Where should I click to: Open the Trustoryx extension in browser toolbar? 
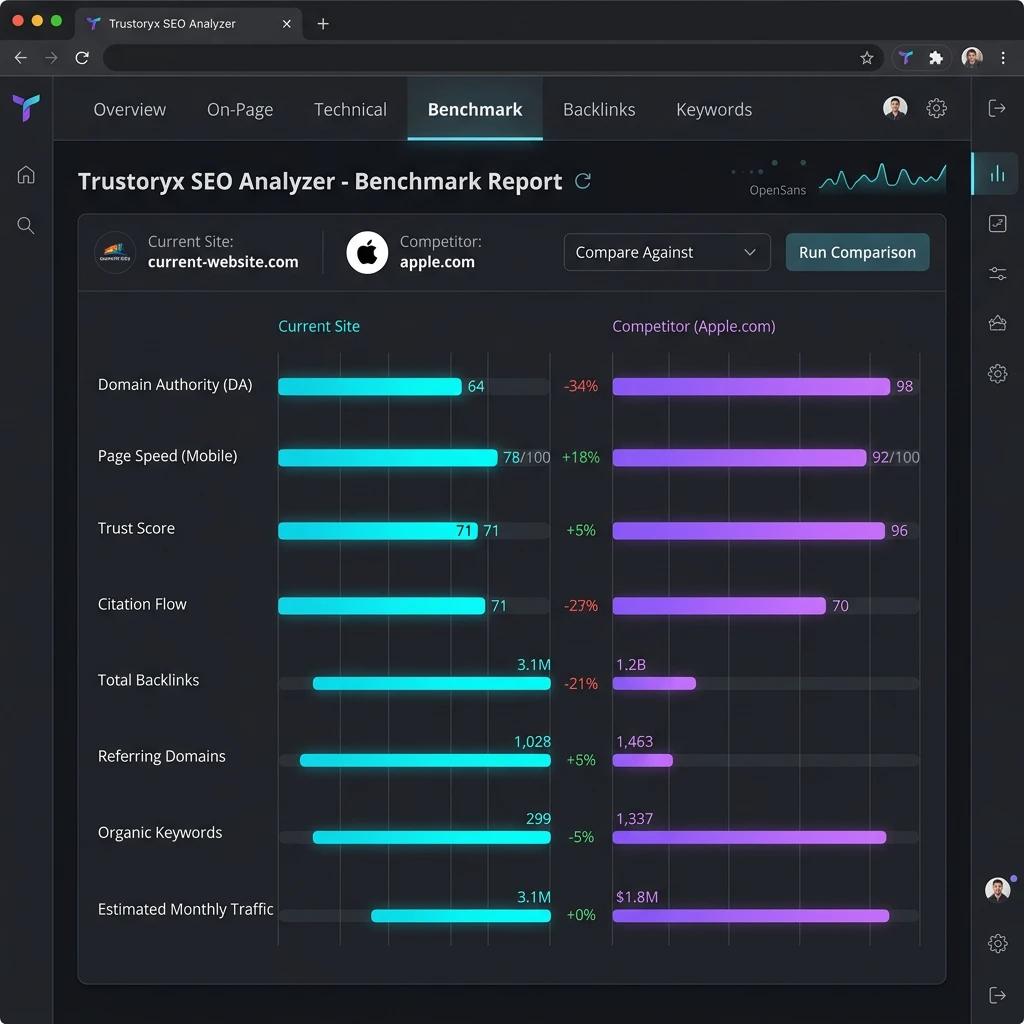coord(906,58)
